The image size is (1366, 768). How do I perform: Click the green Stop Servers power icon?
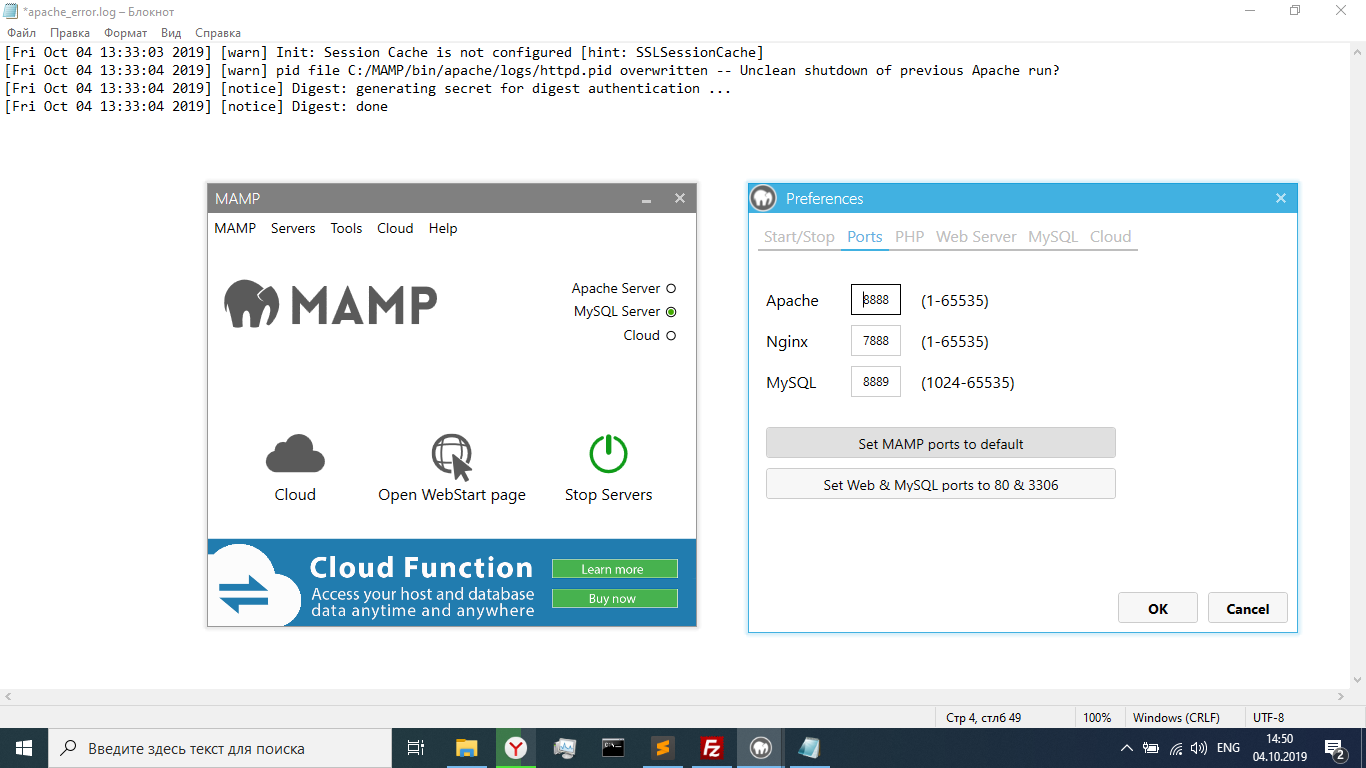pyautogui.click(x=608, y=453)
